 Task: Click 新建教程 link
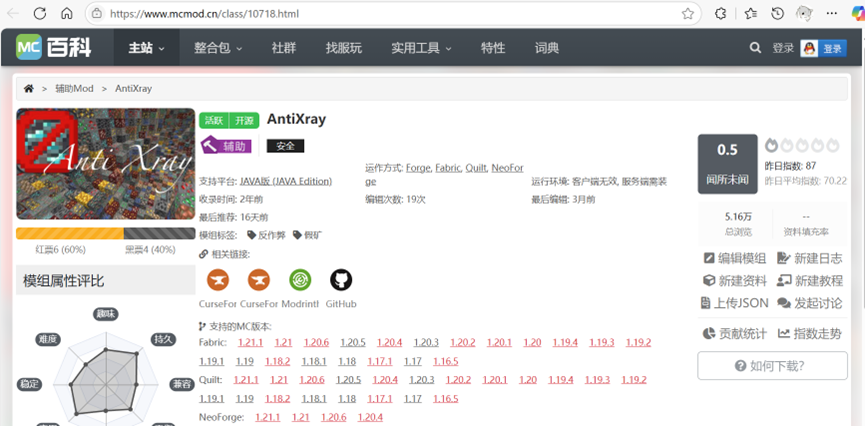point(809,281)
